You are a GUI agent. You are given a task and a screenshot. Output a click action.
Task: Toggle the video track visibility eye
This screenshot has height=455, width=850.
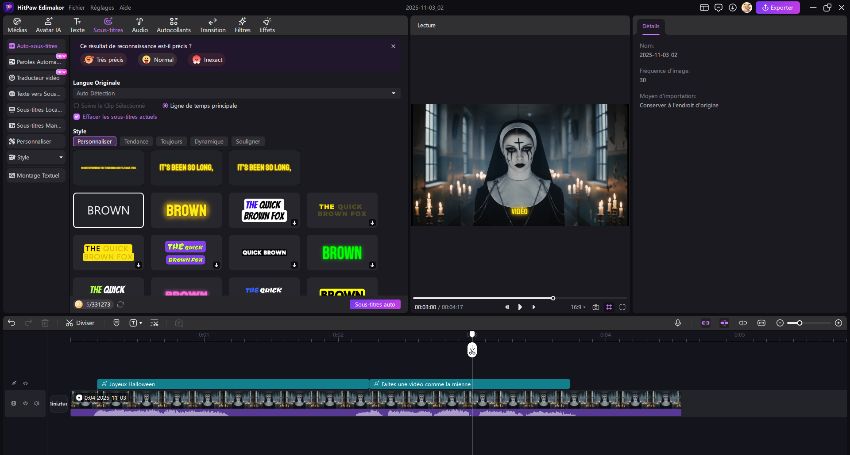(25, 403)
